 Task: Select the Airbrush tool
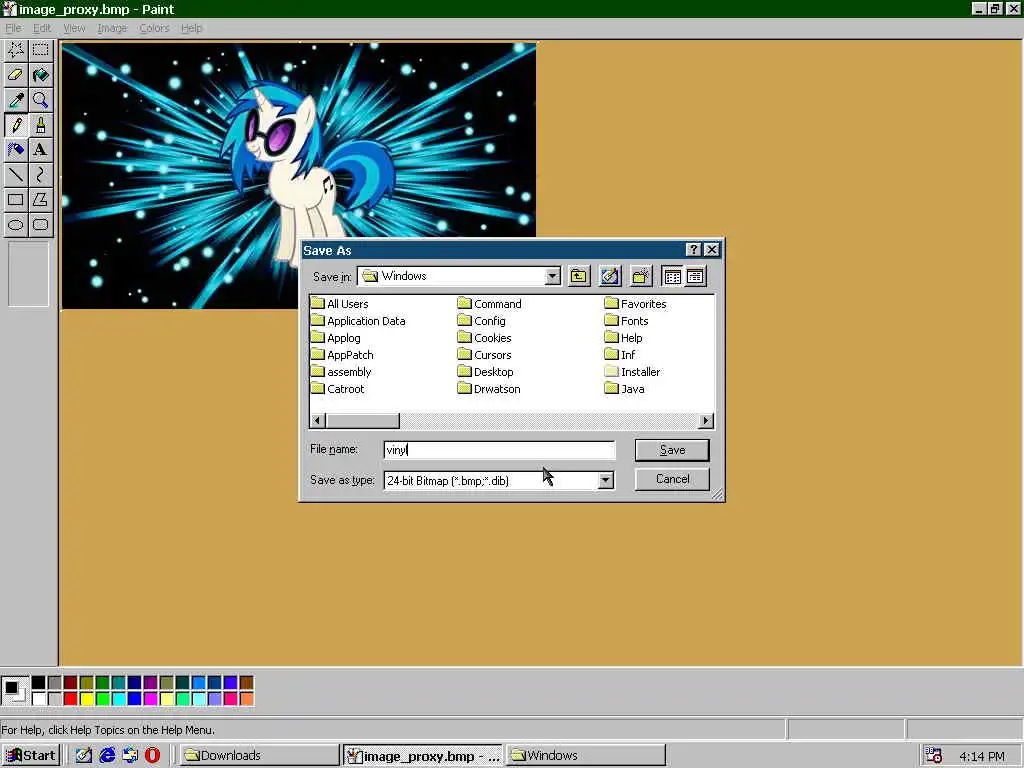(x=16, y=150)
